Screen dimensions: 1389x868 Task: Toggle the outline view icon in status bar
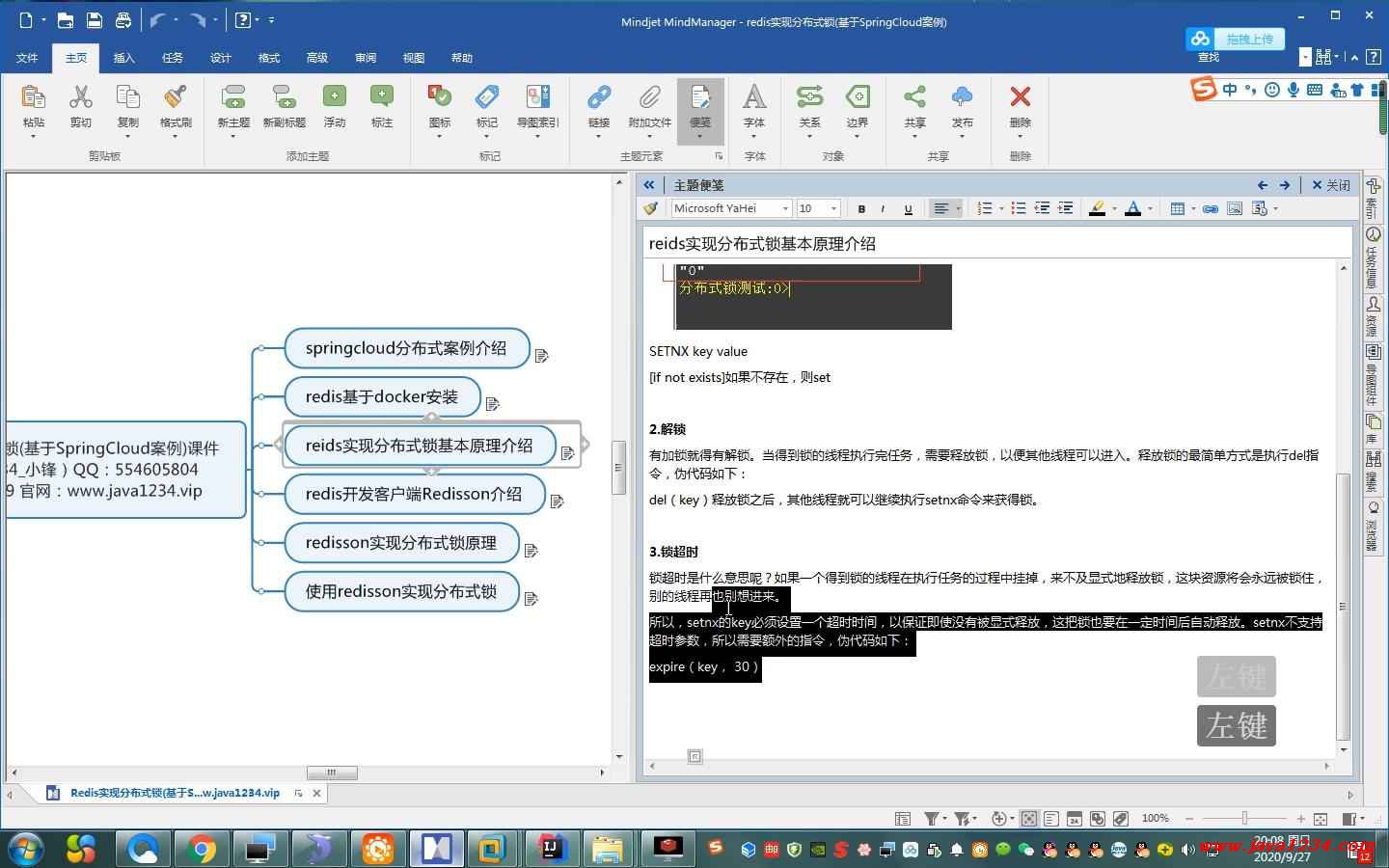point(1051,819)
